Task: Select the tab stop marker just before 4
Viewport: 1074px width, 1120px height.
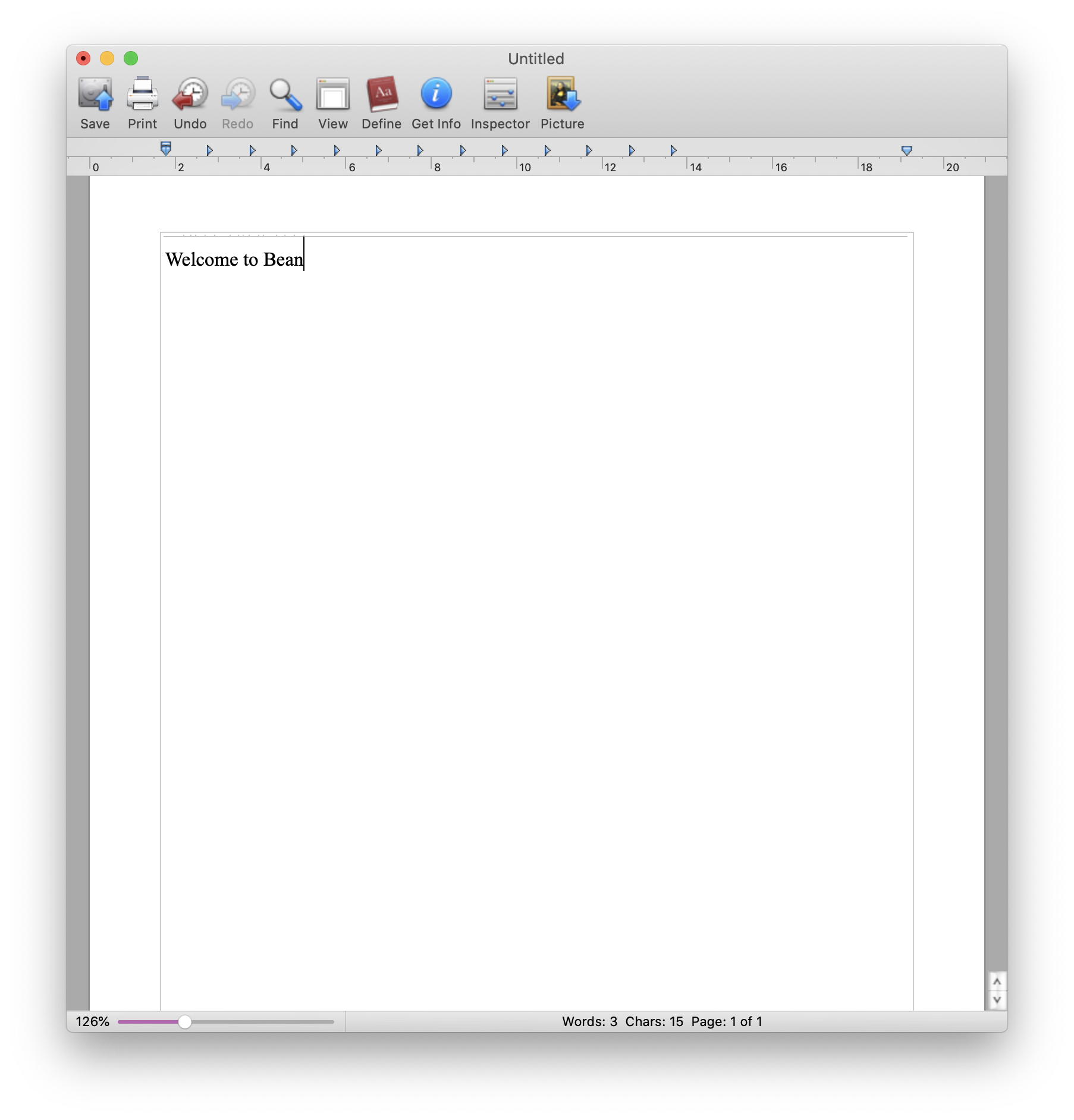Action: coord(252,150)
